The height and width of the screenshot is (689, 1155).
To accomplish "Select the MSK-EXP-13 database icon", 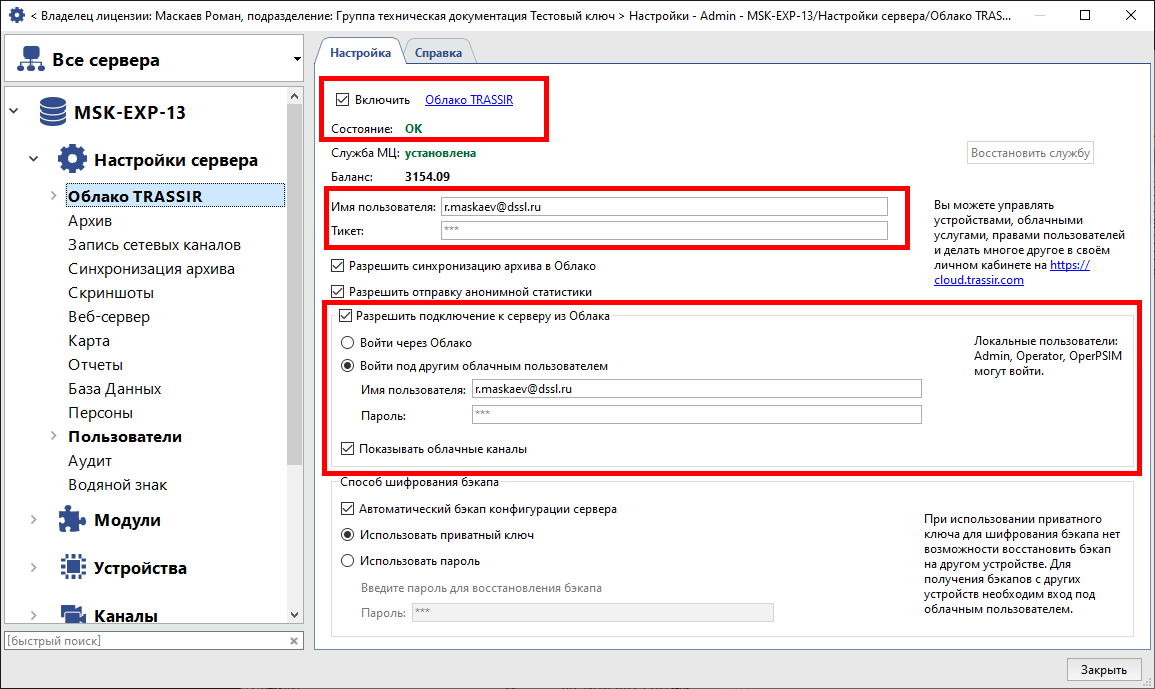I will (53, 112).
